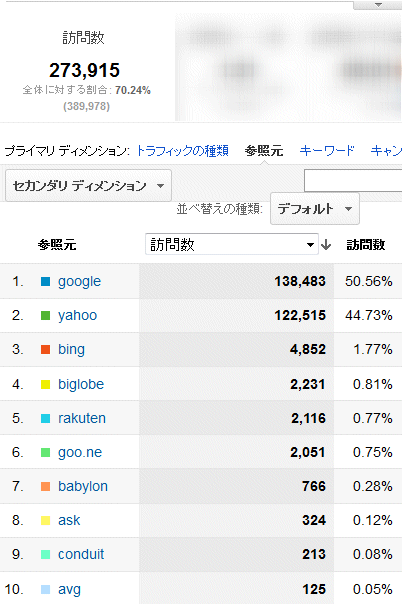The height and width of the screenshot is (604, 402).
Task: Click the 訪問数 summary heading at top
Action: click(x=83, y=38)
